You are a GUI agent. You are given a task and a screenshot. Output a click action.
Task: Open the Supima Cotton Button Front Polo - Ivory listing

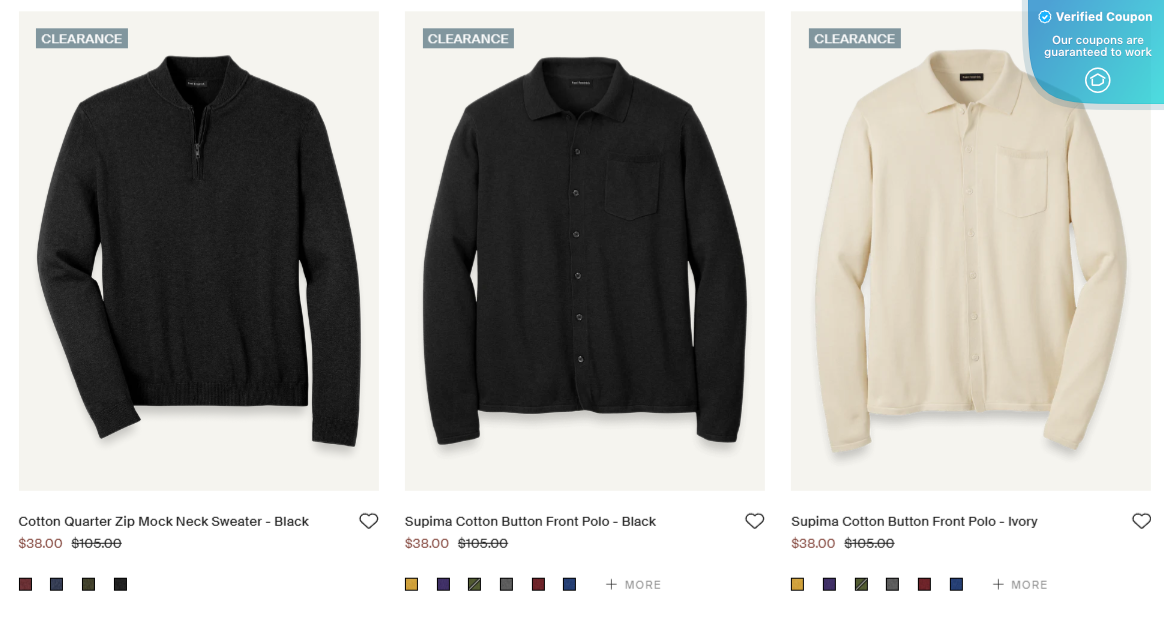pos(913,521)
